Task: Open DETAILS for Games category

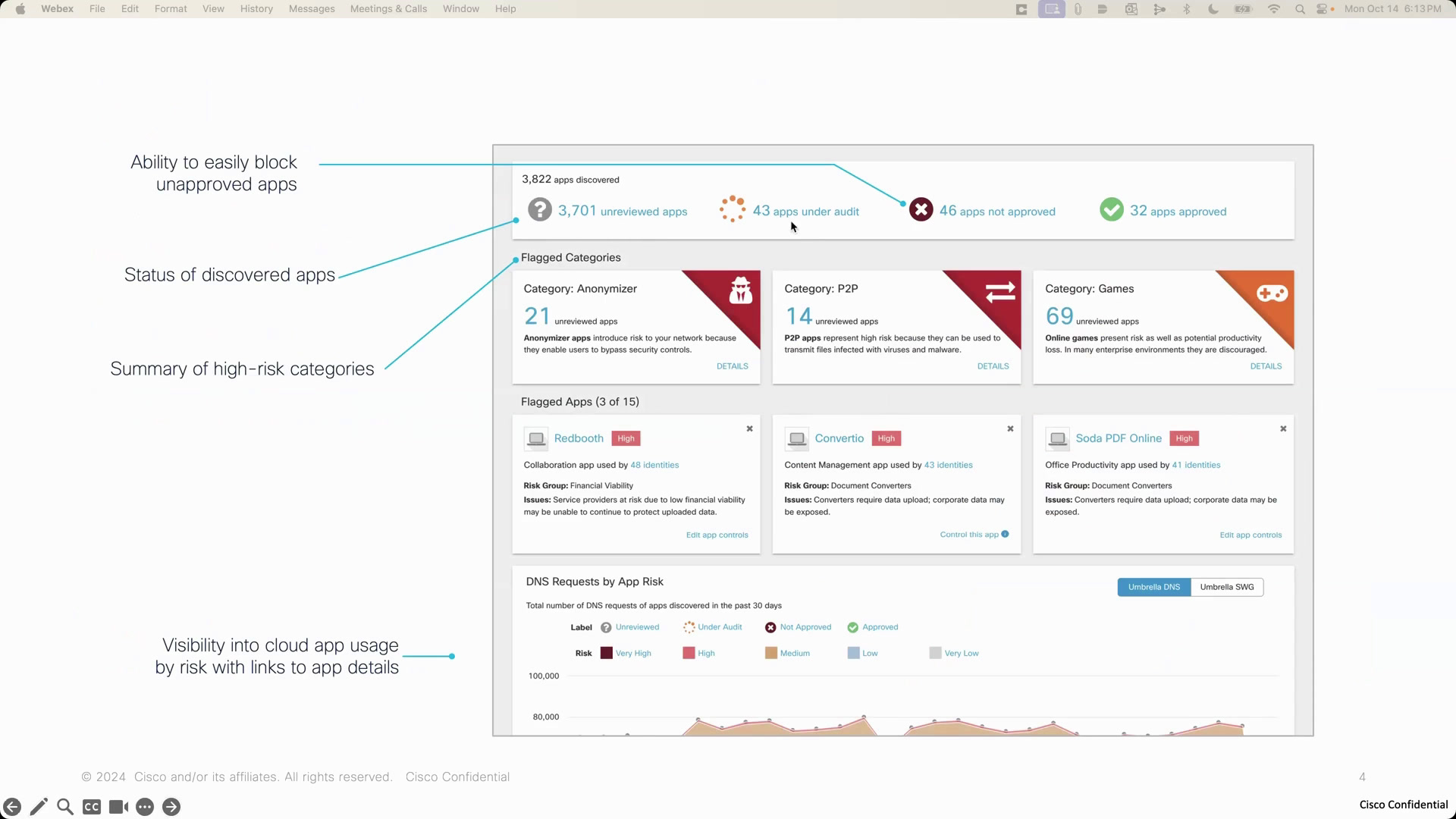Action: pyautogui.click(x=1266, y=366)
